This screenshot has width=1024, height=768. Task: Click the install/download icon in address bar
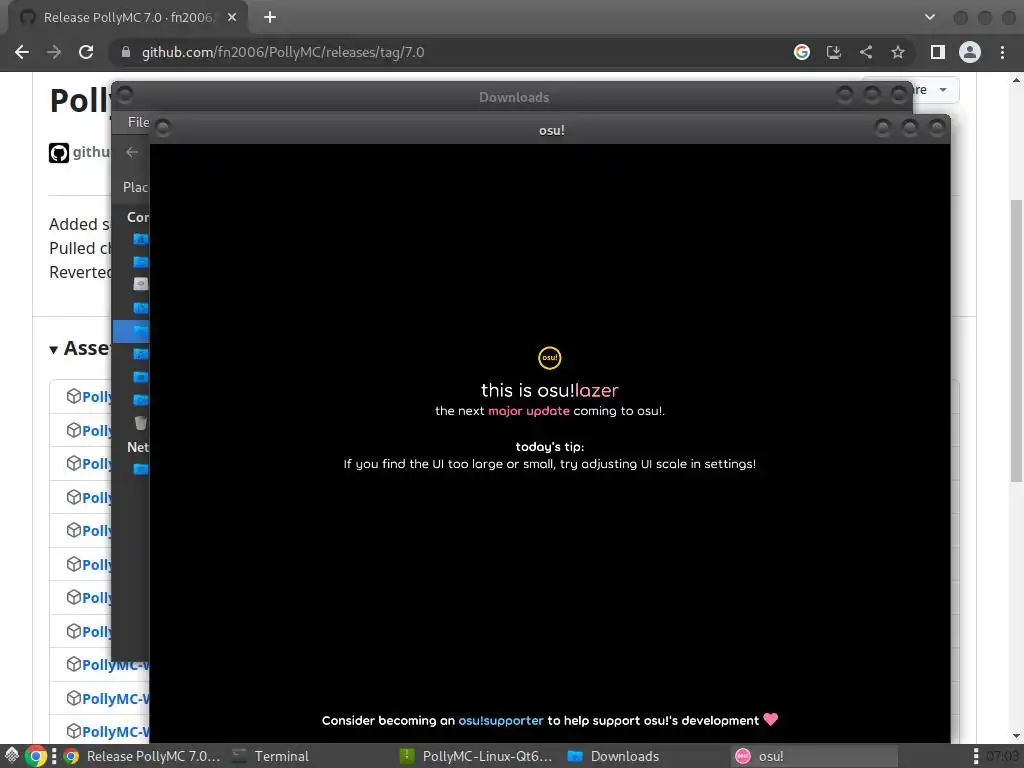834,52
